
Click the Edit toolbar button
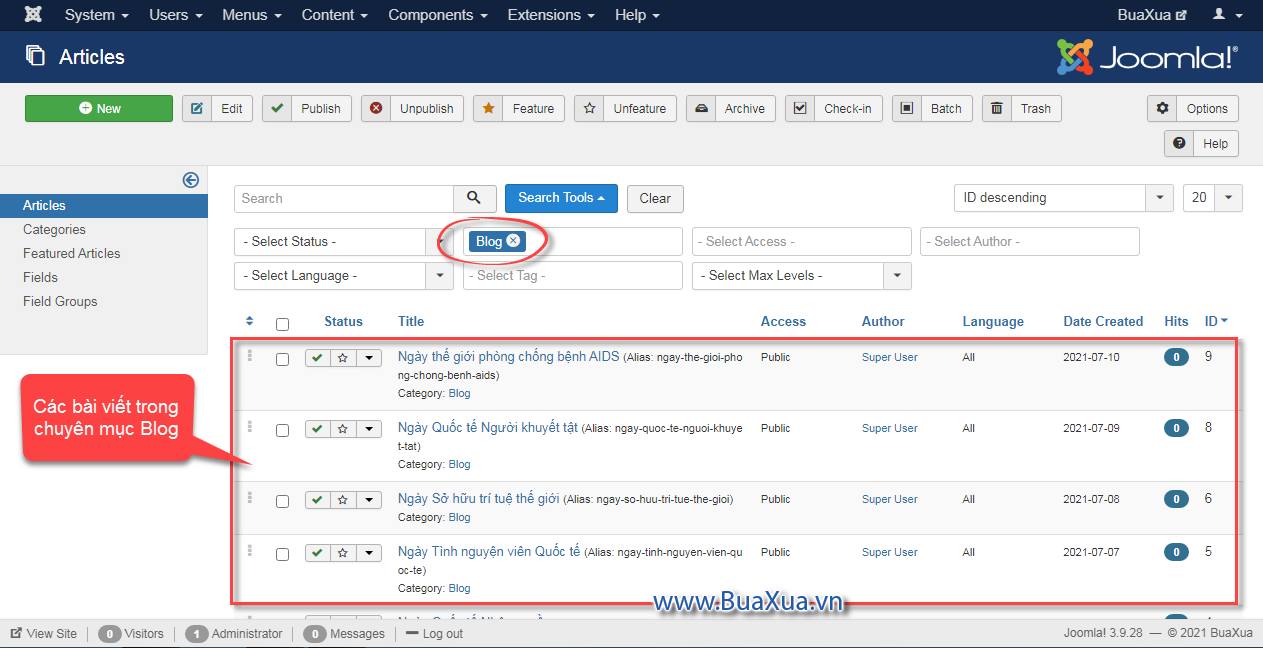pos(217,109)
